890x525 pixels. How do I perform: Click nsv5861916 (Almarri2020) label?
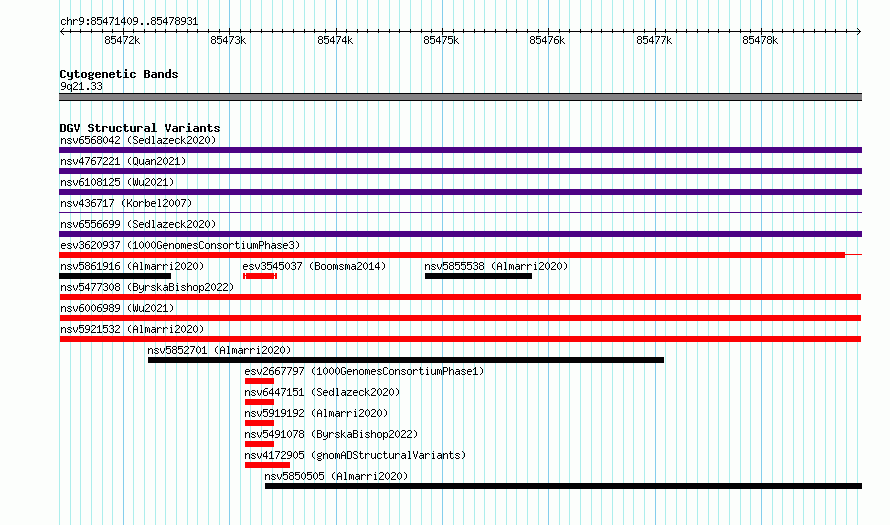click(132, 266)
